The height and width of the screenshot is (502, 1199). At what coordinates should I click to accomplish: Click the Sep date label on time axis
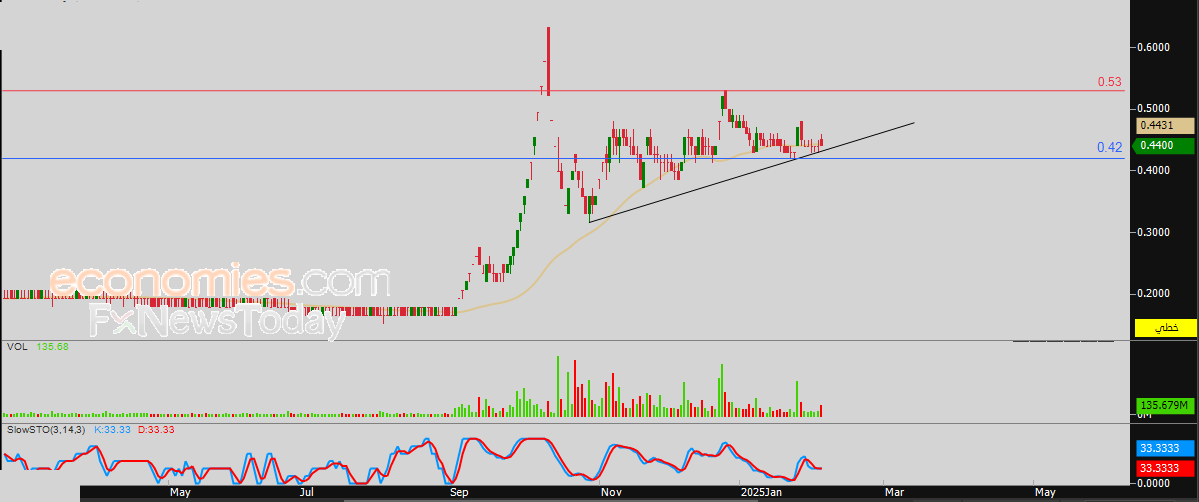pyautogui.click(x=459, y=494)
